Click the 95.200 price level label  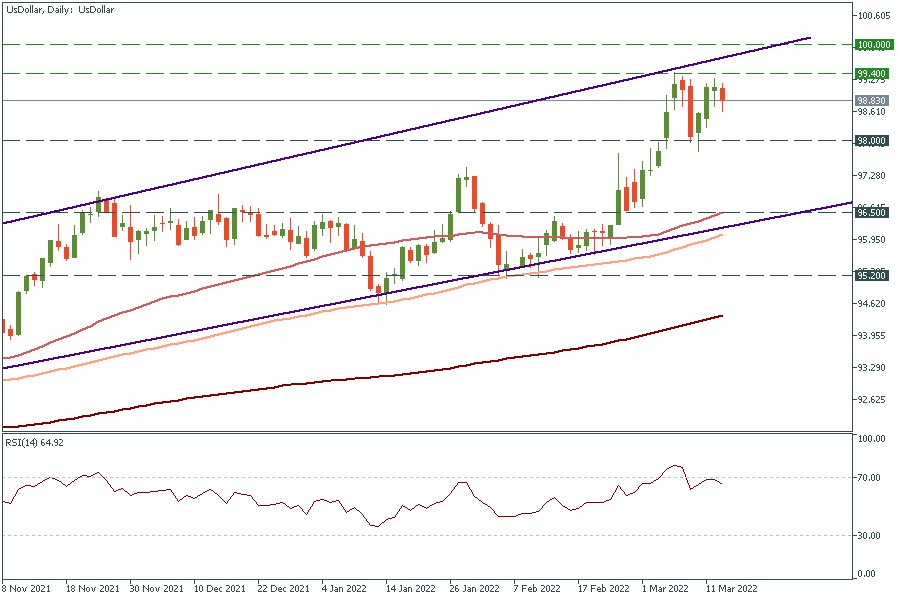pyautogui.click(x=872, y=275)
